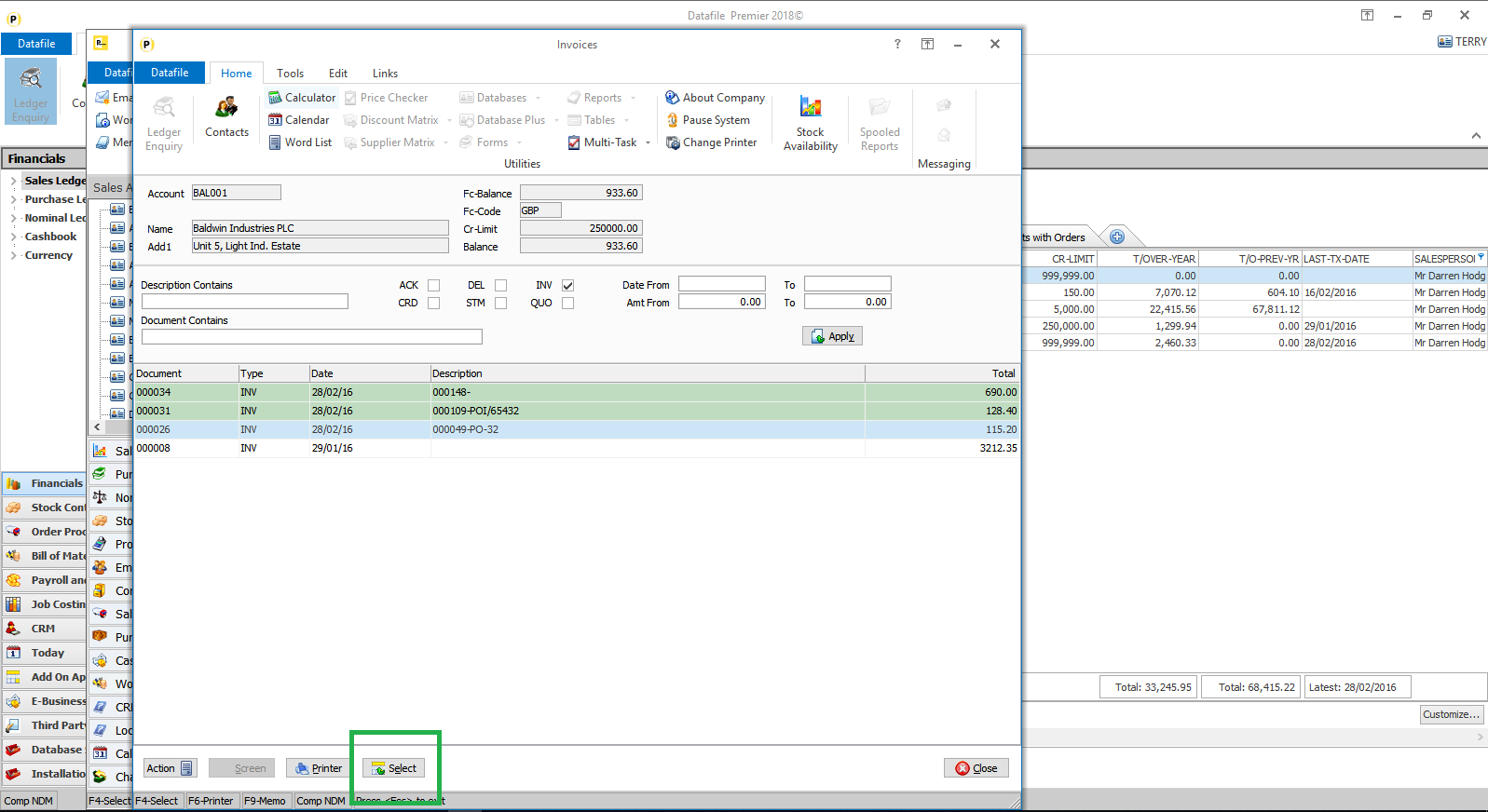Expand the Cashbook tree node
This screenshot has width=1488, height=812.
13,237
